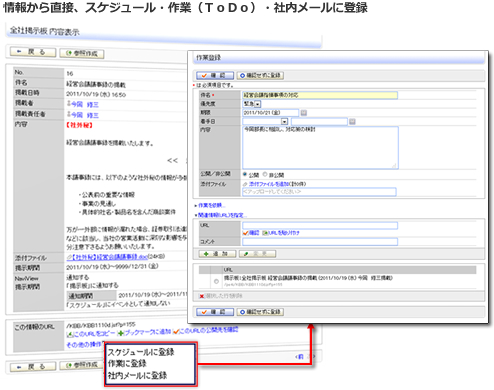This screenshot has width=494, height=390.
Task: Click 掲示期間 value 2011/10/19～9999/12/31
Action: tap(112, 267)
